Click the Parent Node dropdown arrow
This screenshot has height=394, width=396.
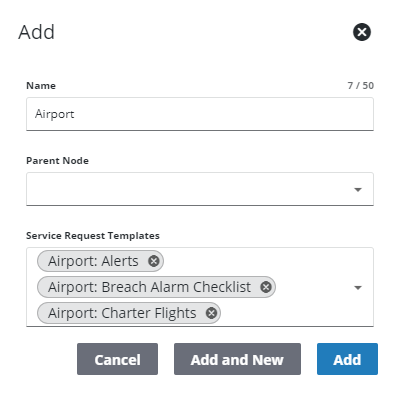pyautogui.click(x=358, y=190)
